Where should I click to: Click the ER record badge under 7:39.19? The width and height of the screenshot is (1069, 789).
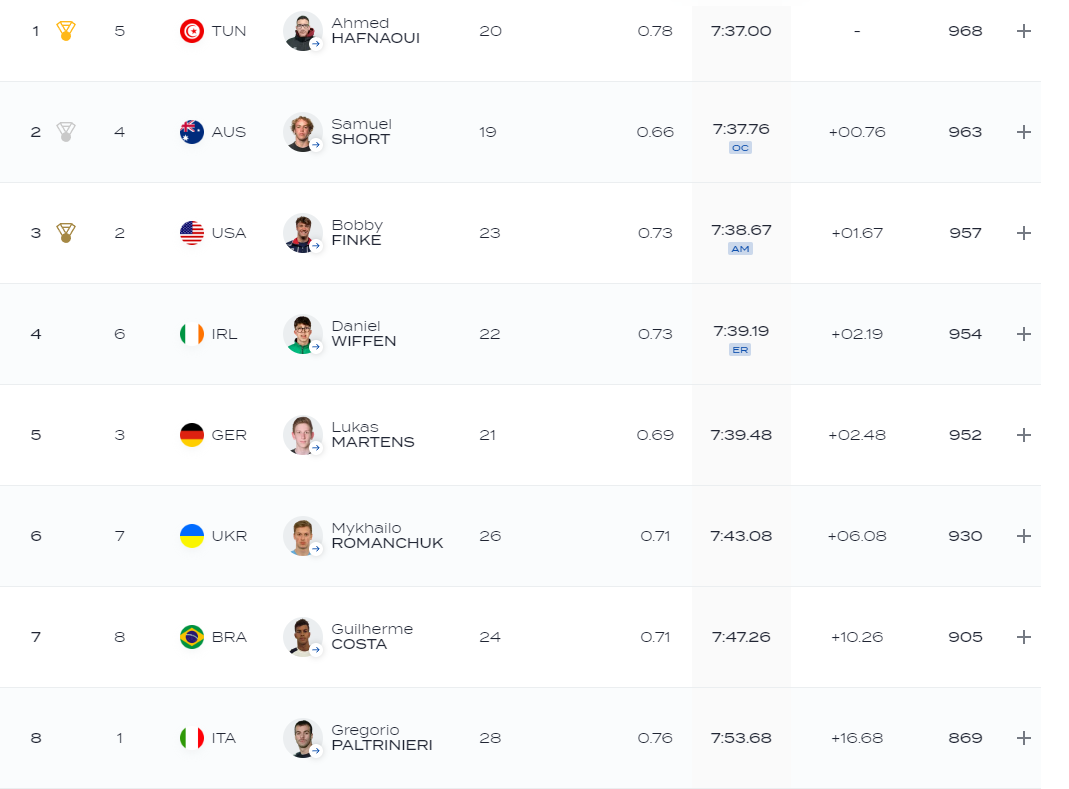(740, 349)
